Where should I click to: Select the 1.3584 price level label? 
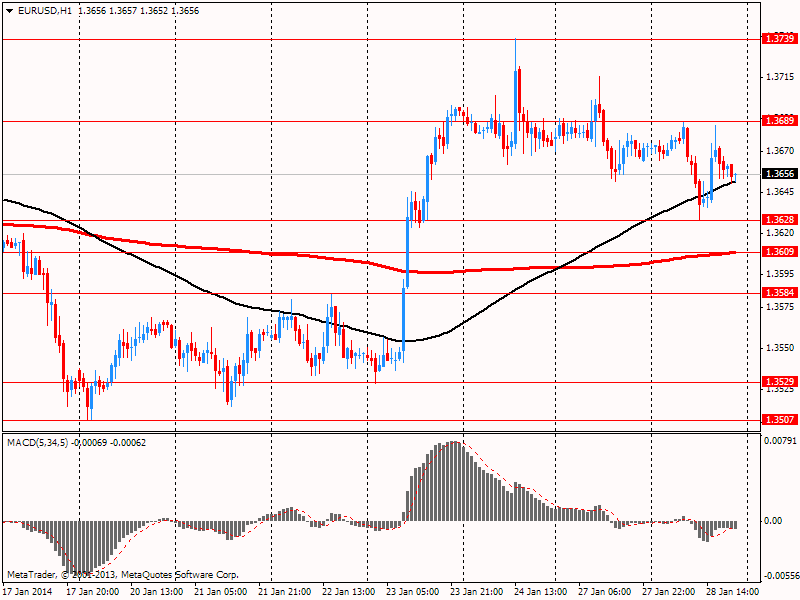pyautogui.click(x=779, y=293)
